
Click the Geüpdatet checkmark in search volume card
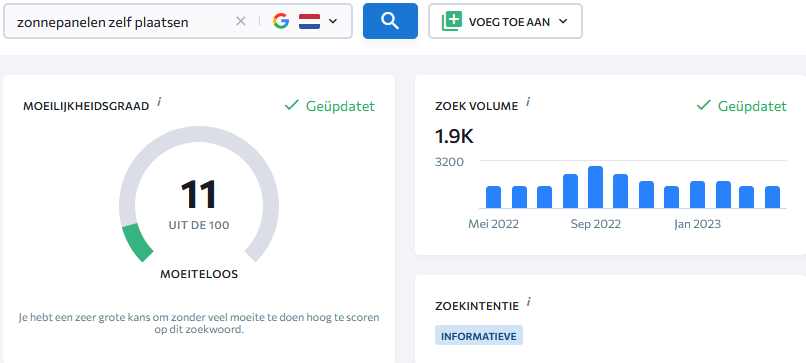click(x=703, y=105)
